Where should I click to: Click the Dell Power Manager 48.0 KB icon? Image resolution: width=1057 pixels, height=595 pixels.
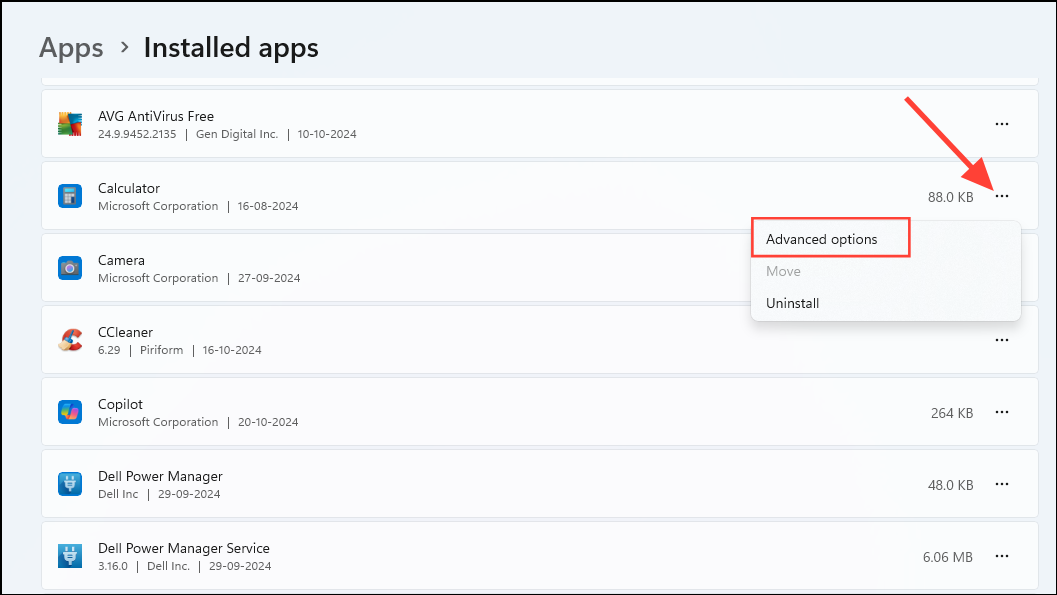click(x=69, y=484)
